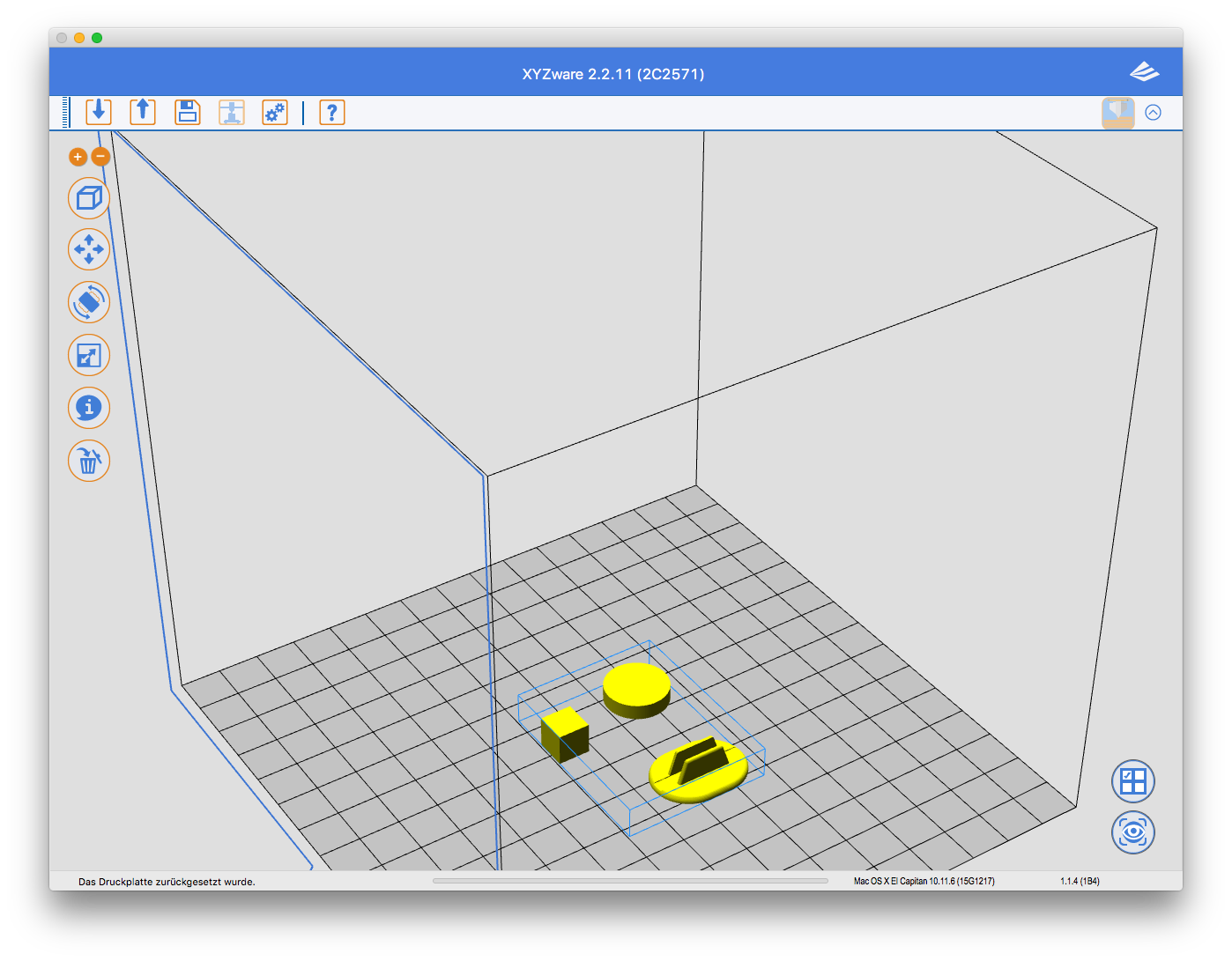Select the Scale object tool
This screenshot has height=961, width=1232.
point(89,355)
